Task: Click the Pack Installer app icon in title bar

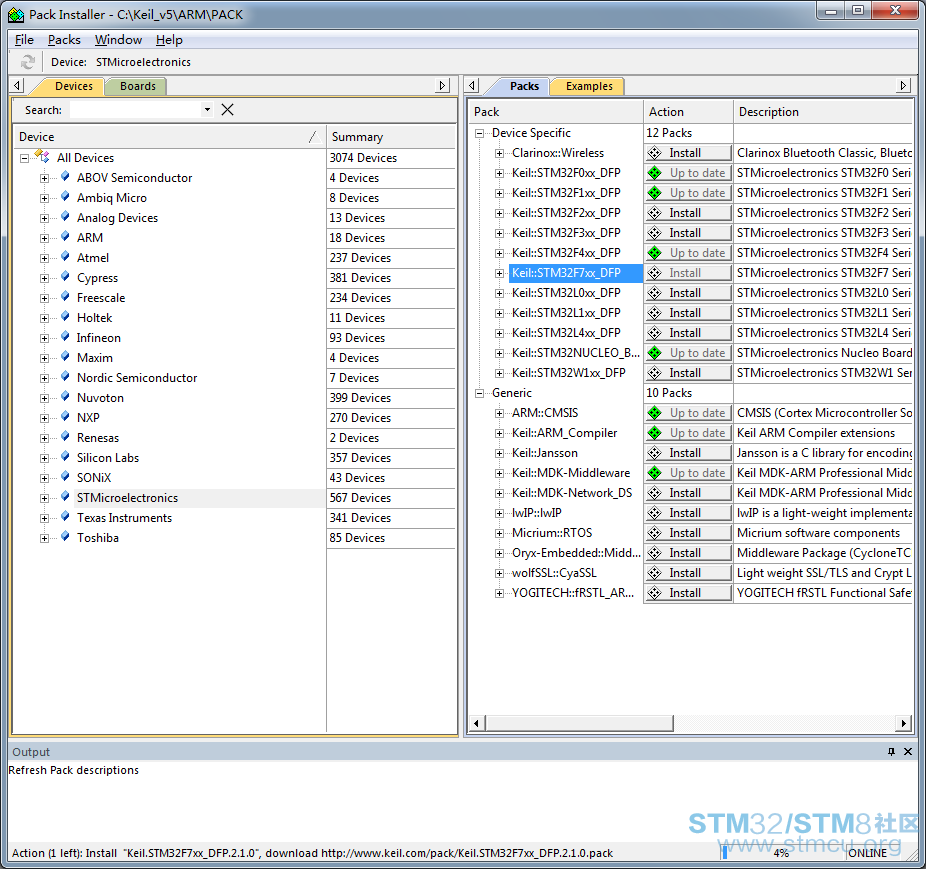Action: click(x=16, y=15)
